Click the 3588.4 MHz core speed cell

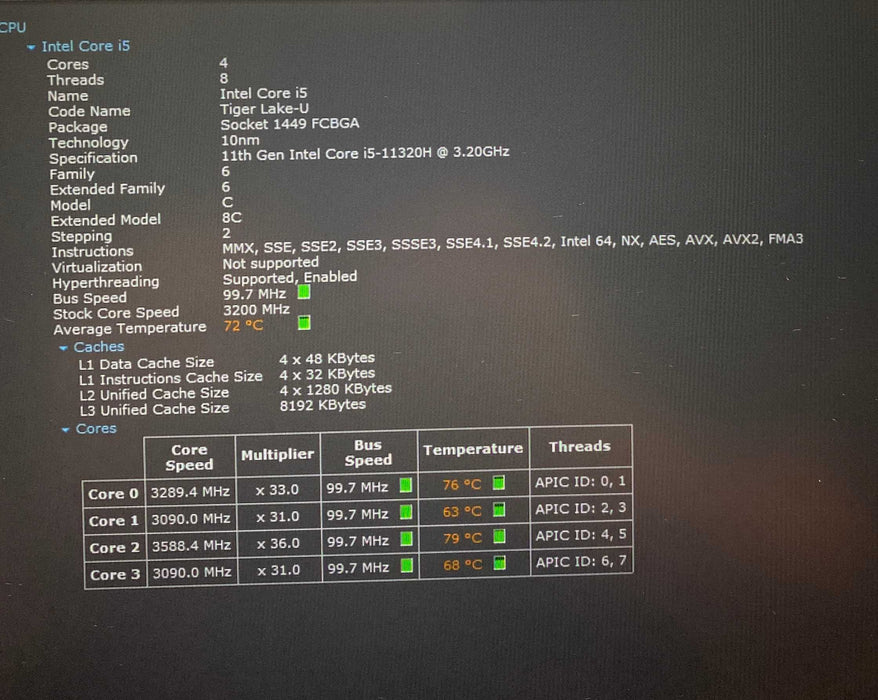click(x=192, y=545)
